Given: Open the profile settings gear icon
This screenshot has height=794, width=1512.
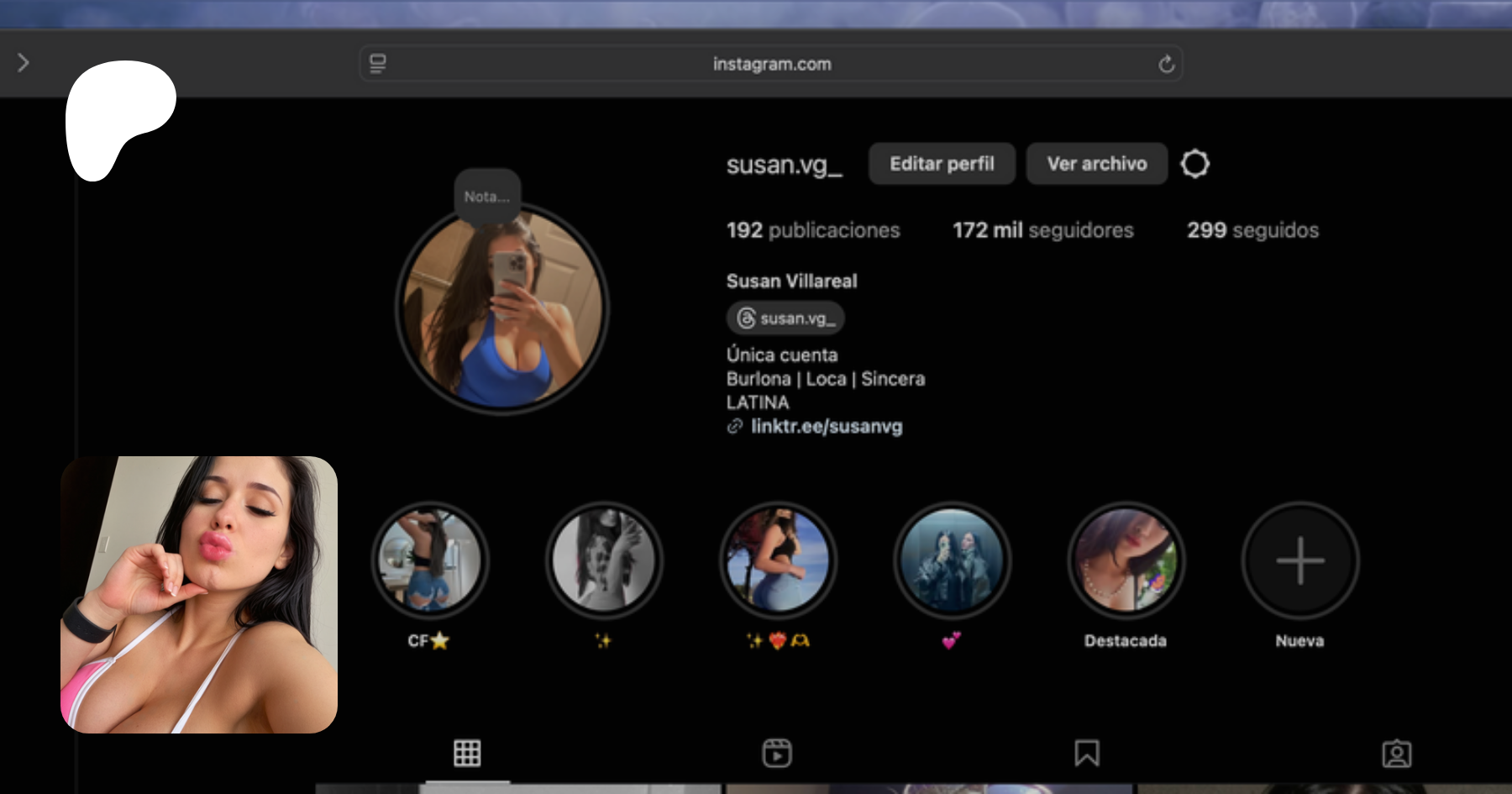Looking at the screenshot, I should pyautogui.click(x=1194, y=164).
